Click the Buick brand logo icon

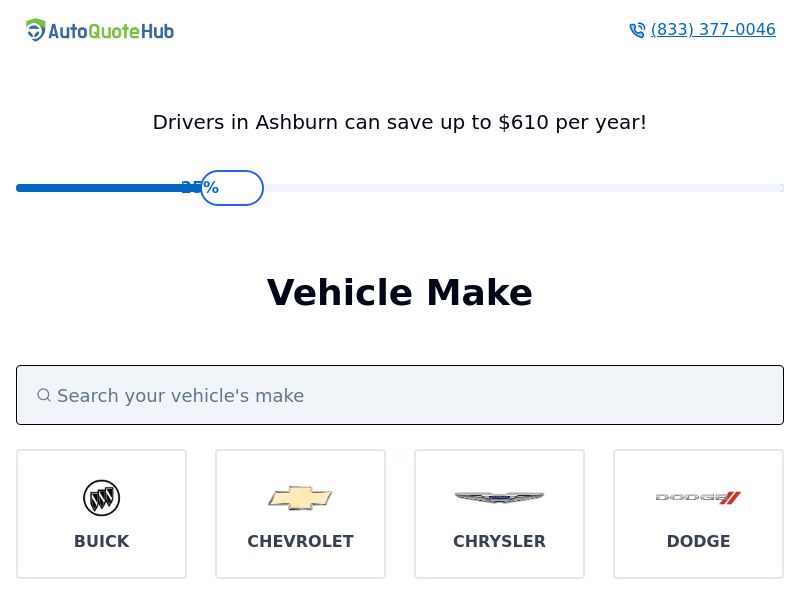[x=101, y=497]
